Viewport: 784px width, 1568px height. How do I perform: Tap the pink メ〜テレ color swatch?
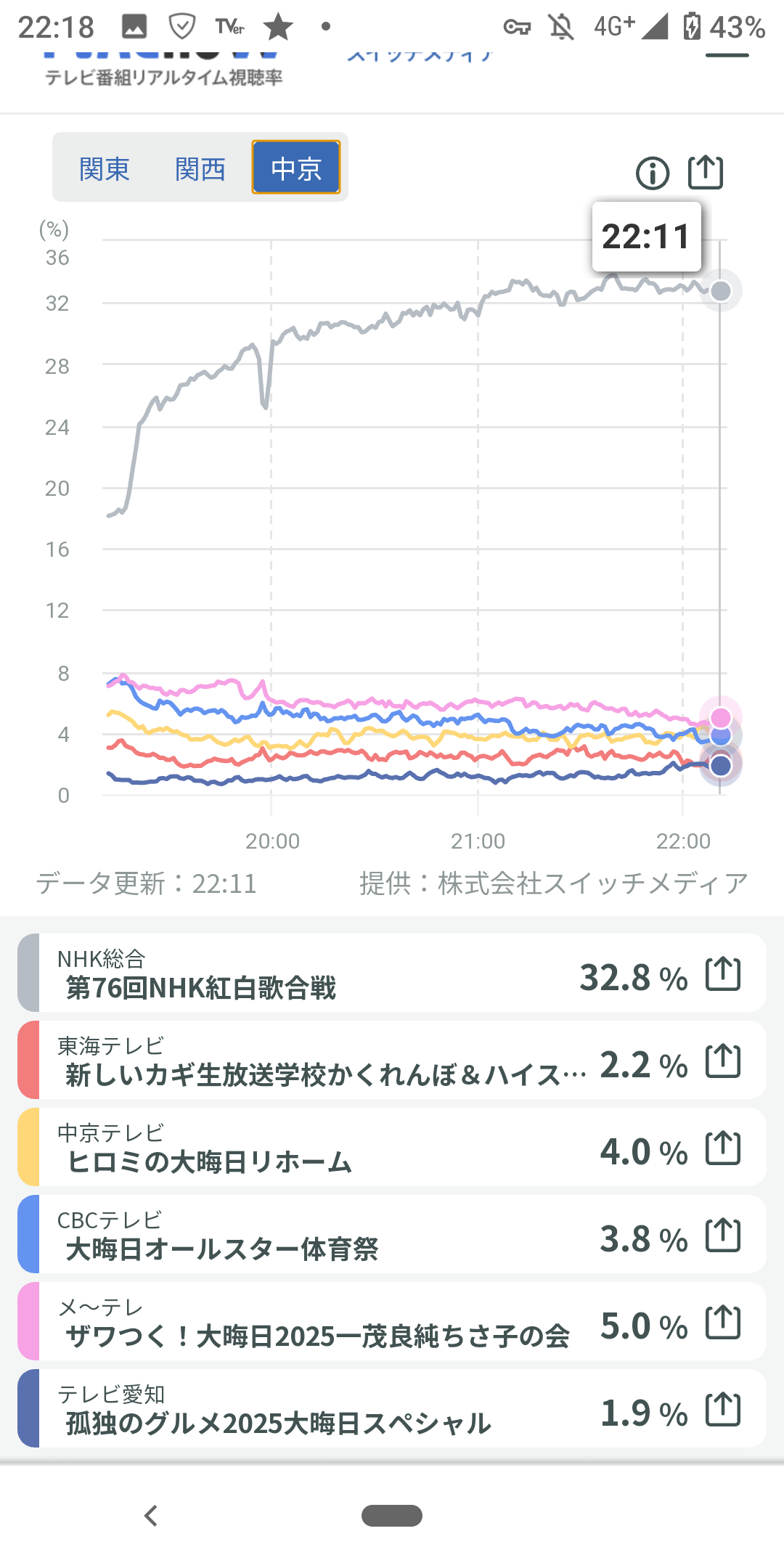28,1322
